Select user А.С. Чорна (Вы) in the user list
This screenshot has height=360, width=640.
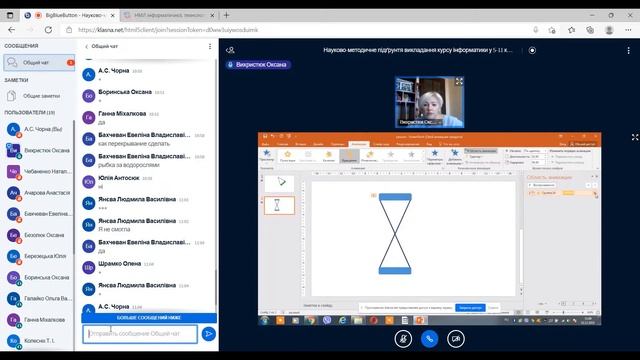coord(39,129)
